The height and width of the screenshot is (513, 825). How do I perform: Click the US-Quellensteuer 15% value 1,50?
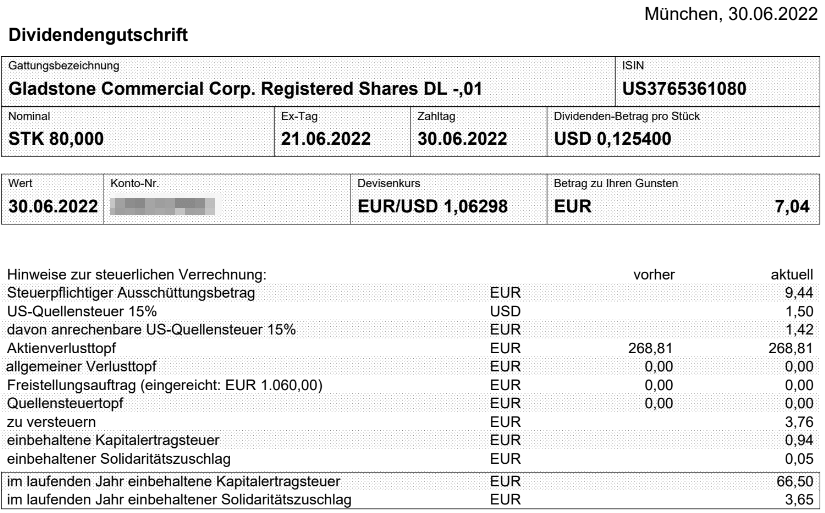tap(799, 311)
